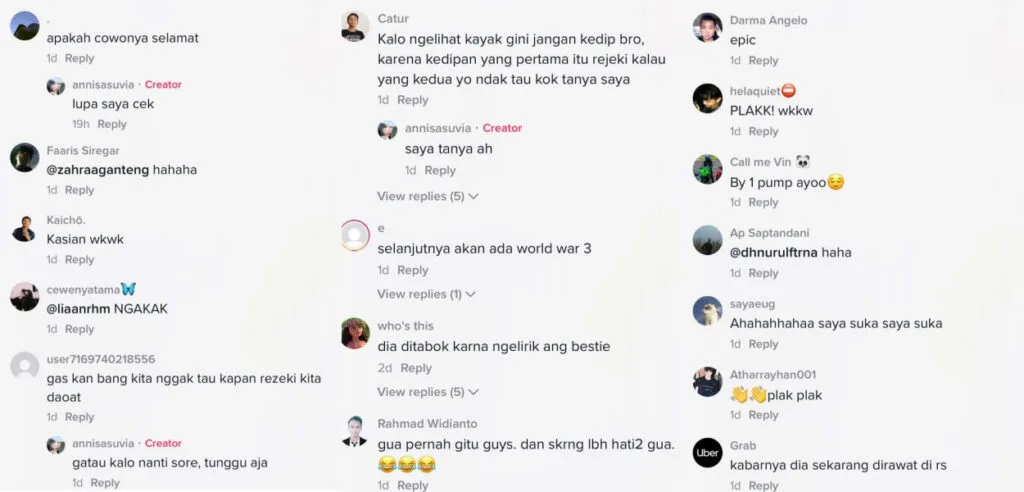Open Faaris Siregar's avatar

25,157
